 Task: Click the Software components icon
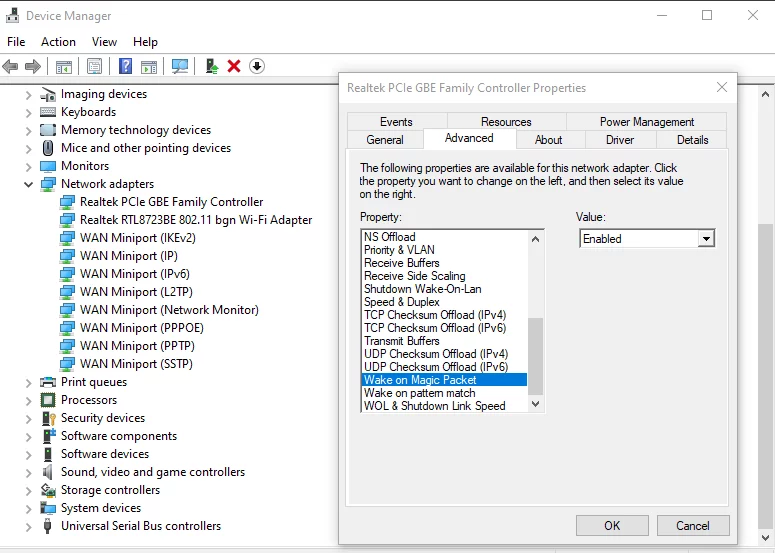48,436
